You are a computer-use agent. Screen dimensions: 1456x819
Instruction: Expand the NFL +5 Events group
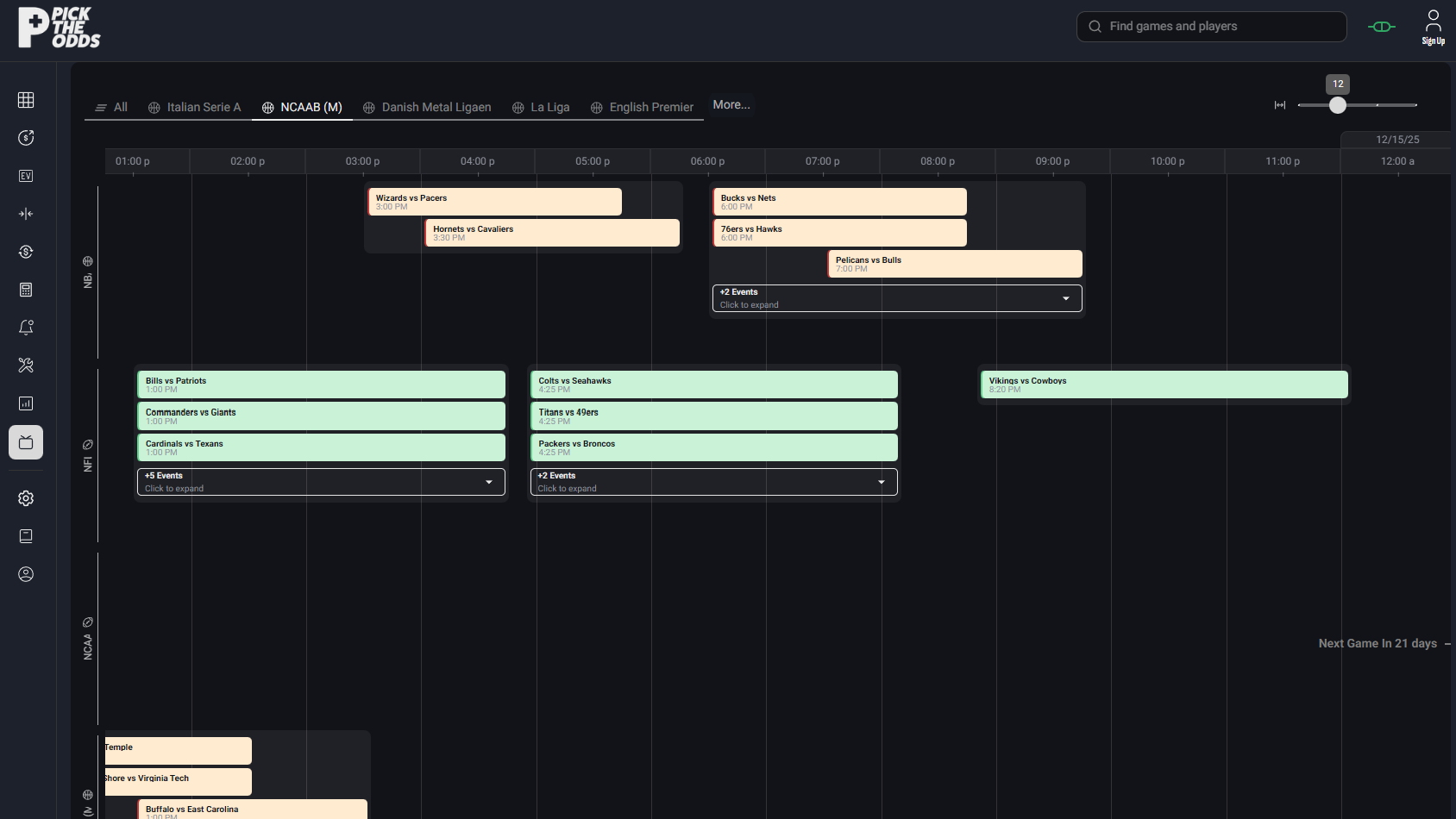pos(321,482)
